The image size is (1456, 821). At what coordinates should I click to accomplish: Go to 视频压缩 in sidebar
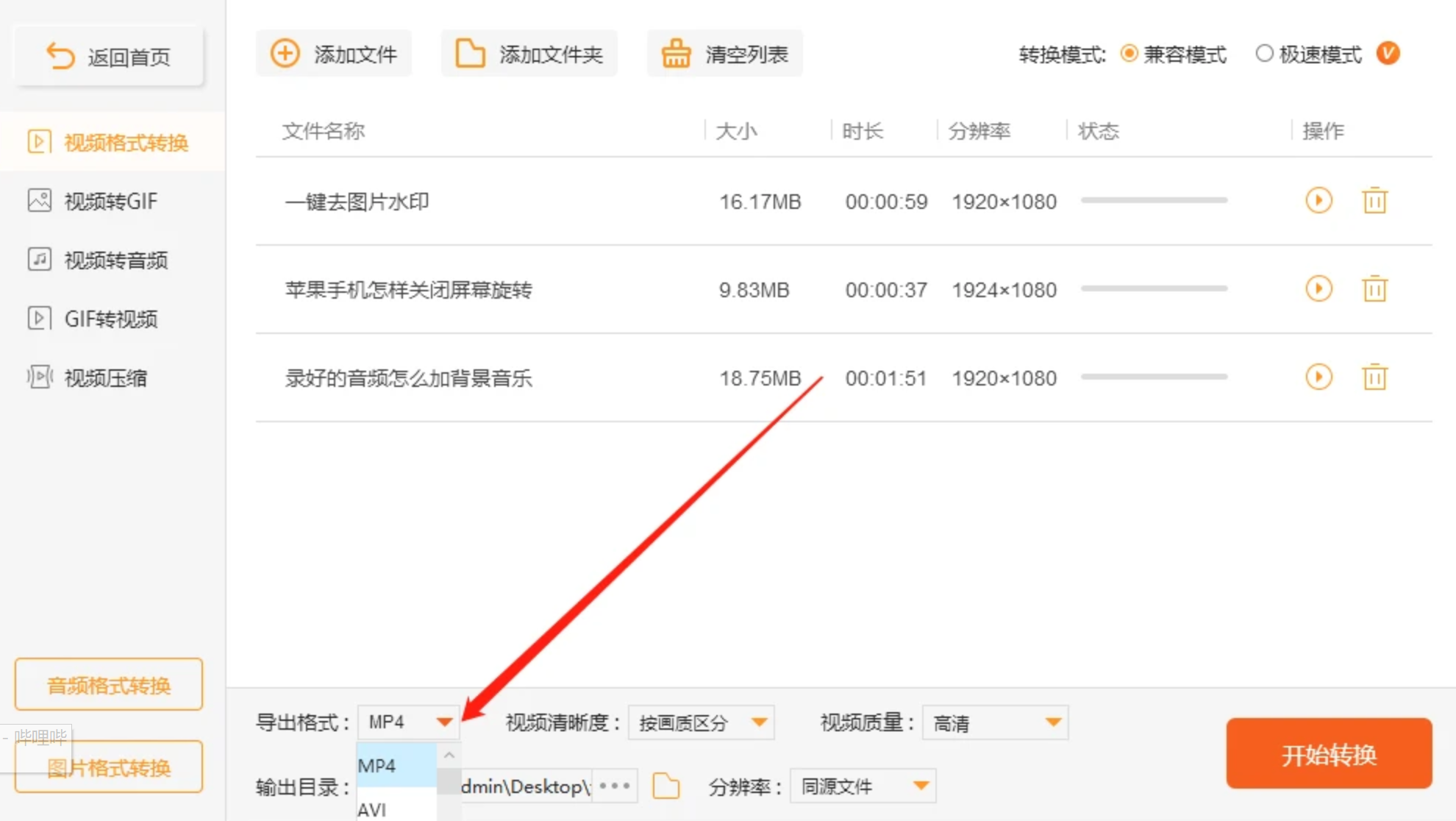(113, 377)
